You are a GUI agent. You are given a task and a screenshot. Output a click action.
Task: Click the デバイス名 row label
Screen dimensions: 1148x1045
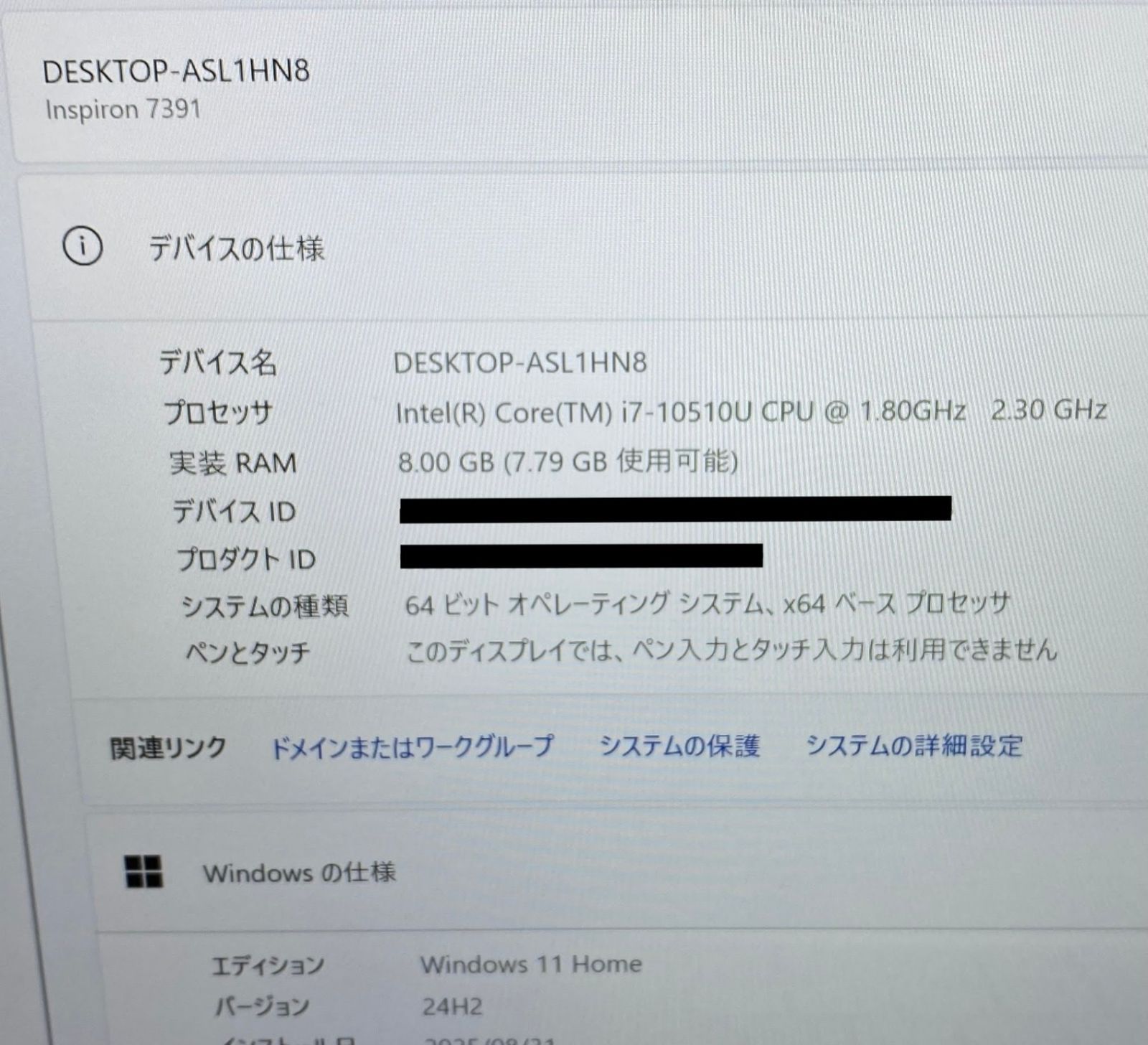point(217,363)
